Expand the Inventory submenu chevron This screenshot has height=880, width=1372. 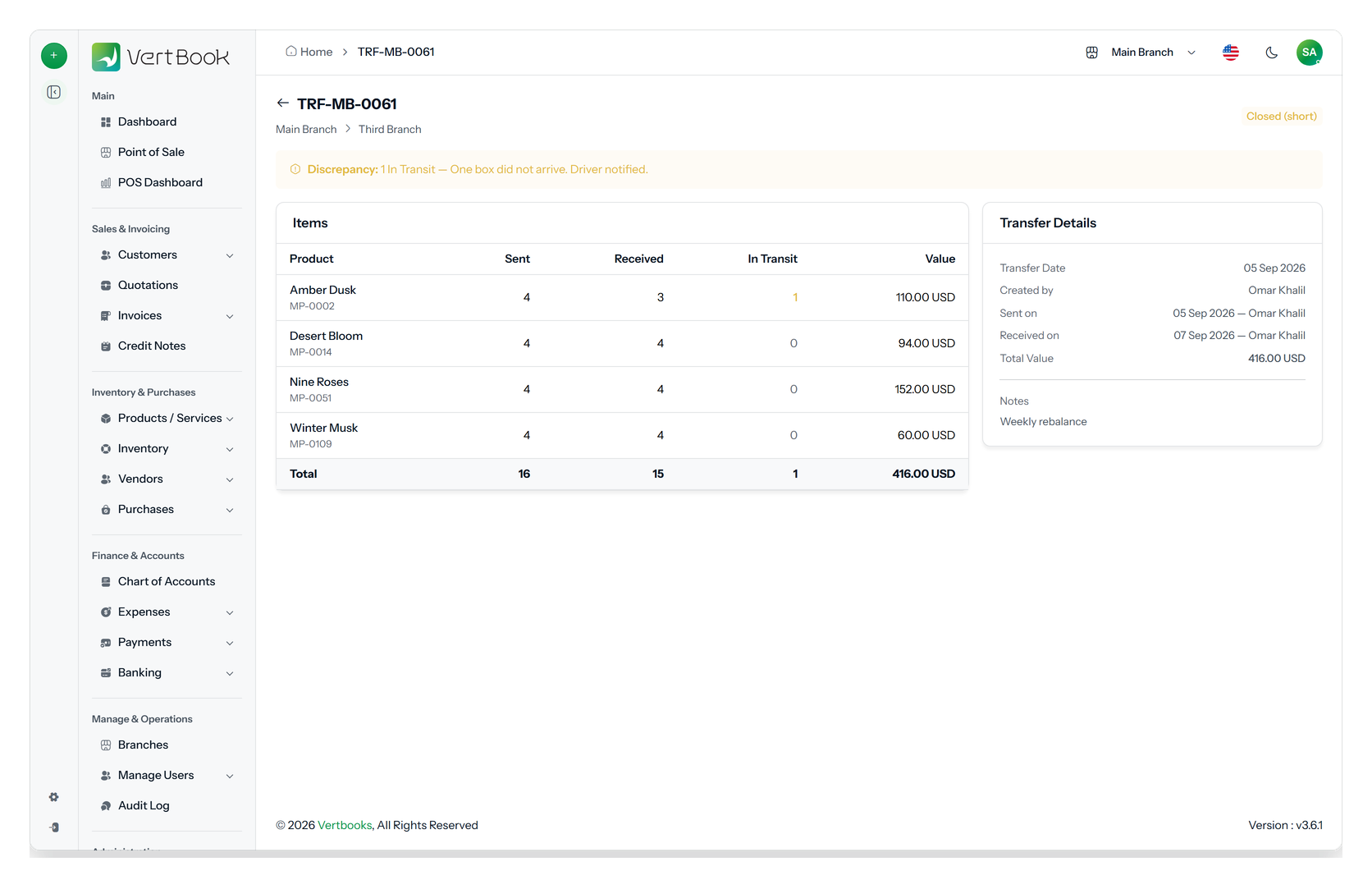click(x=230, y=449)
